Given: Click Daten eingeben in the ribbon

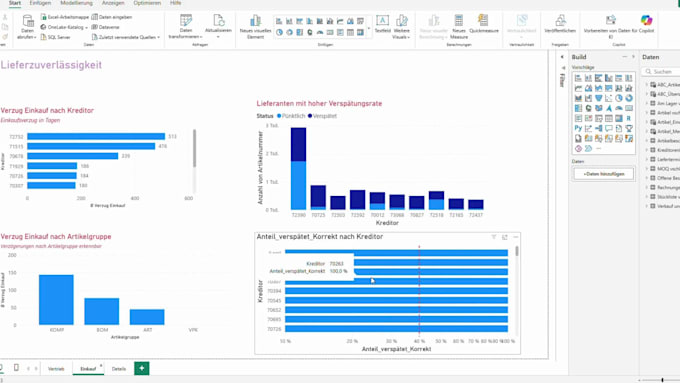Looking at the screenshot, I should (112, 17).
